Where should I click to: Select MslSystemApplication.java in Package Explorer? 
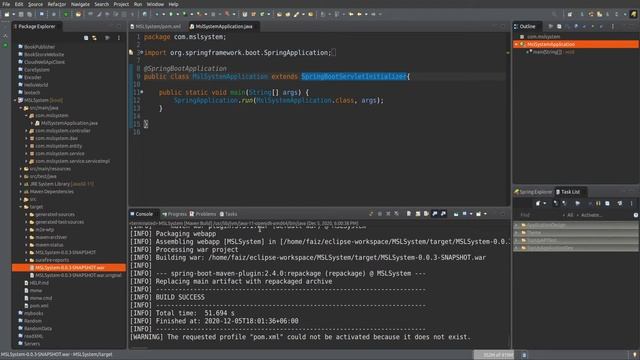pos(69,123)
